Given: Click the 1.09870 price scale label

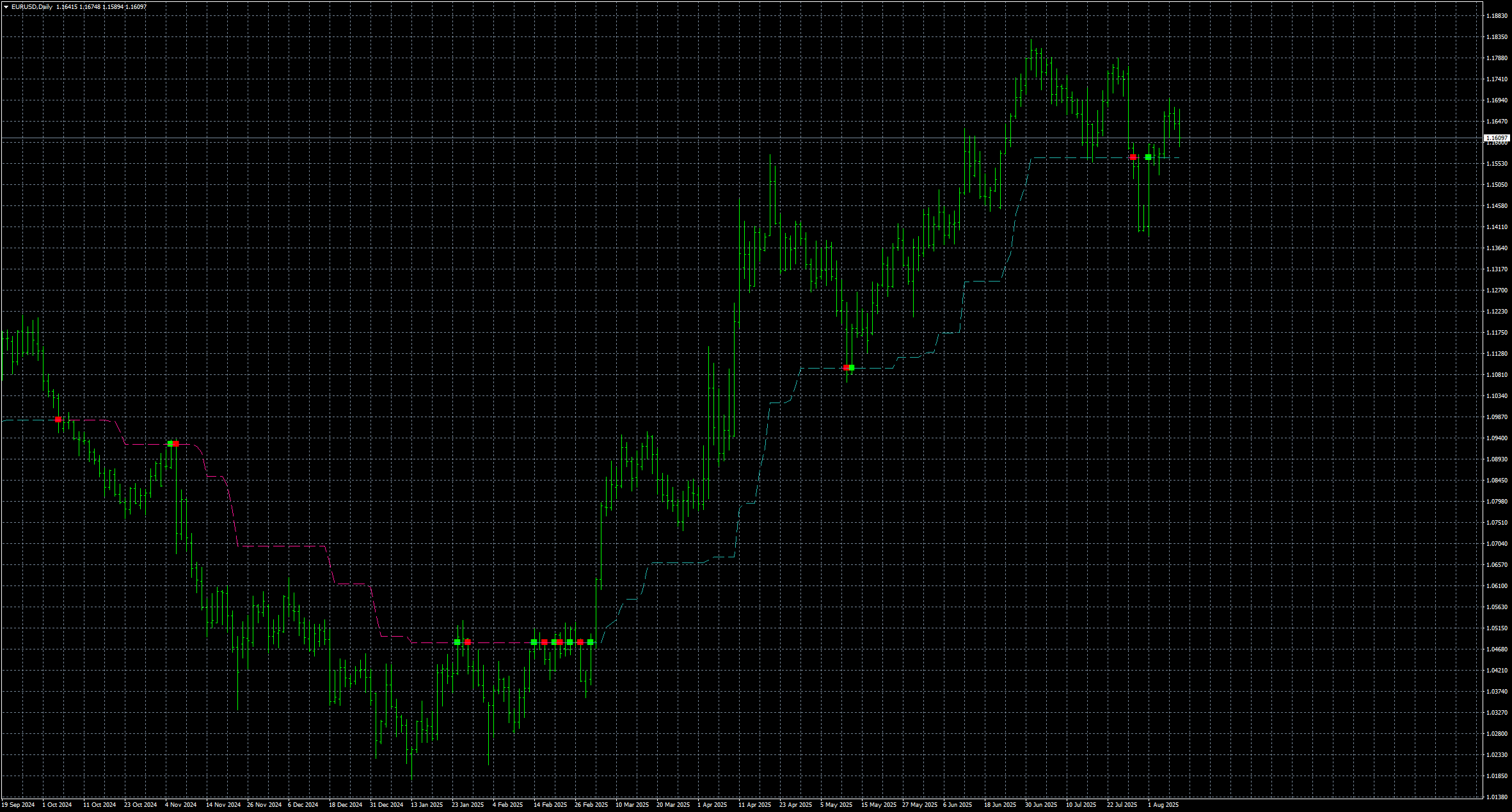Looking at the screenshot, I should pyautogui.click(x=1497, y=417).
